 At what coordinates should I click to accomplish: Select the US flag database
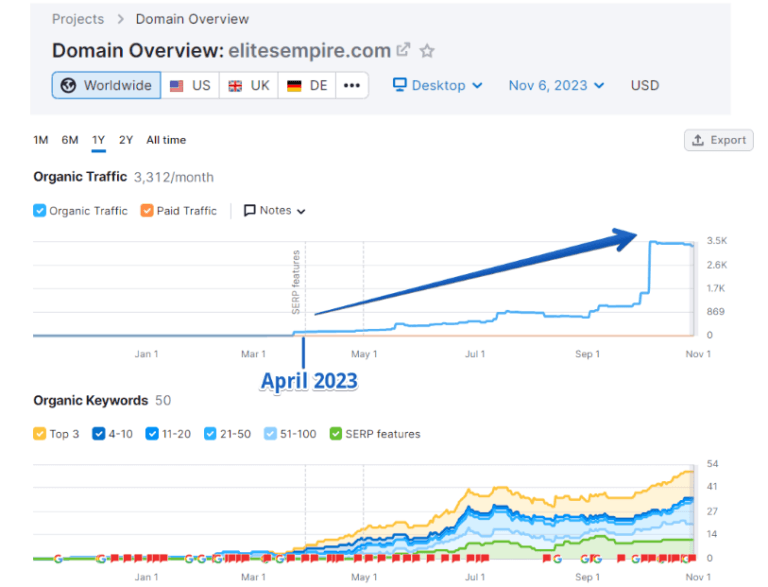click(190, 85)
